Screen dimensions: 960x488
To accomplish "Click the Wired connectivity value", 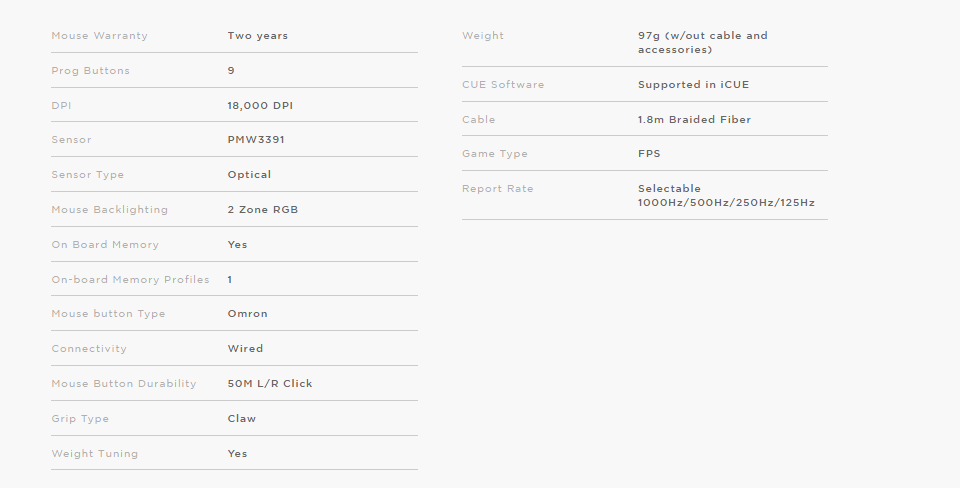I will tap(246, 348).
